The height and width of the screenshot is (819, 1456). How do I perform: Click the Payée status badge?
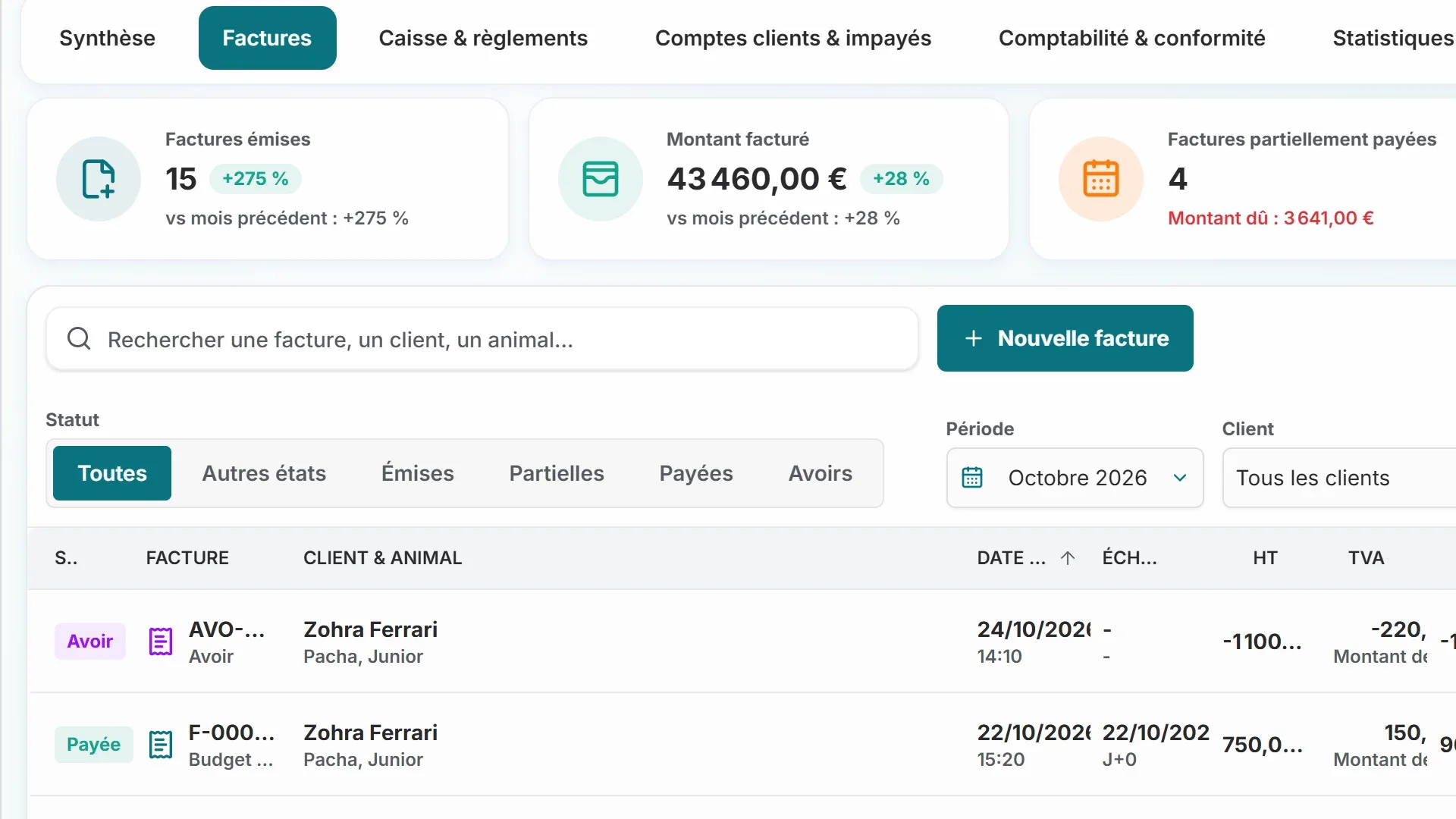tap(93, 745)
